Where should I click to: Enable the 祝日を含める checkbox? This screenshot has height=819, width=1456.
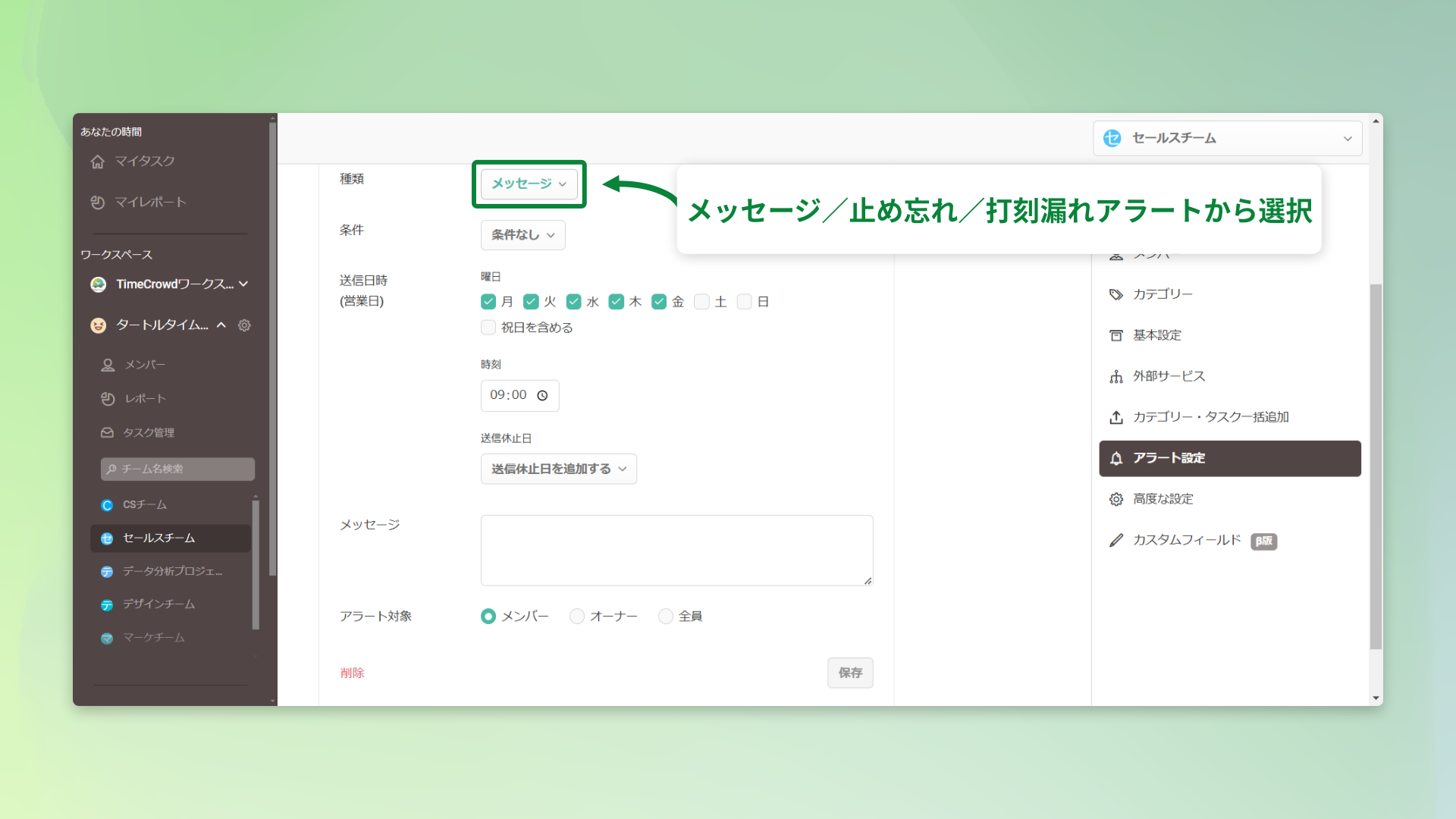click(488, 327)
